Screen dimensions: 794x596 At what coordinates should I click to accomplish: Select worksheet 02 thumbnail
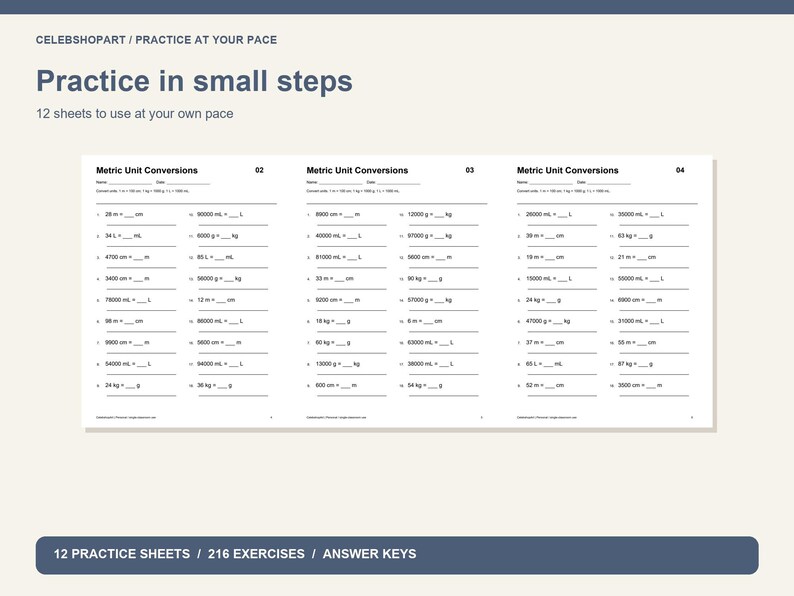186,291
